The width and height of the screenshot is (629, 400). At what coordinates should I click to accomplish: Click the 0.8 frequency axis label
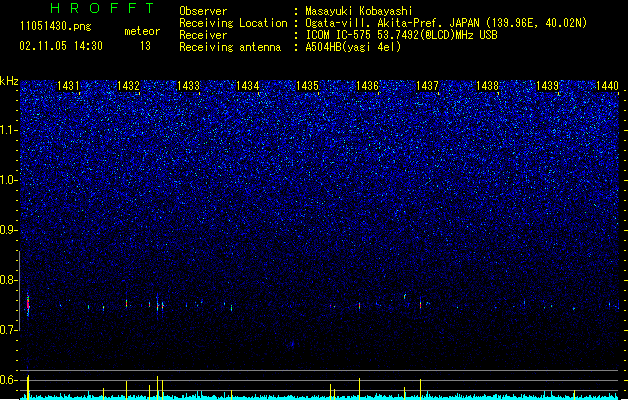(x=9, y=280)
